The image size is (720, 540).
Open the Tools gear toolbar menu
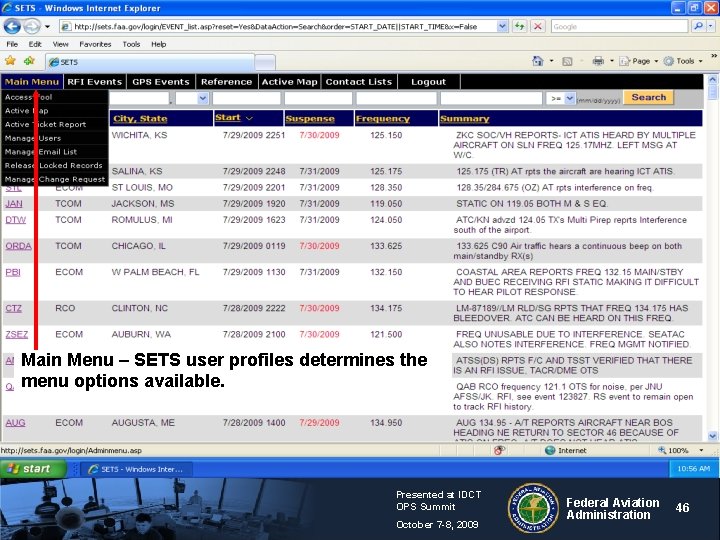pos(683,61)
